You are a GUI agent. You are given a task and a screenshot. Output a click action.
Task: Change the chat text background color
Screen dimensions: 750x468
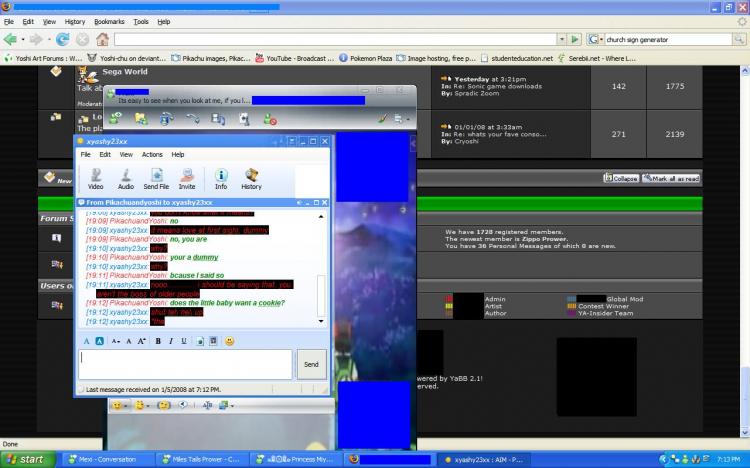point(100,341)
